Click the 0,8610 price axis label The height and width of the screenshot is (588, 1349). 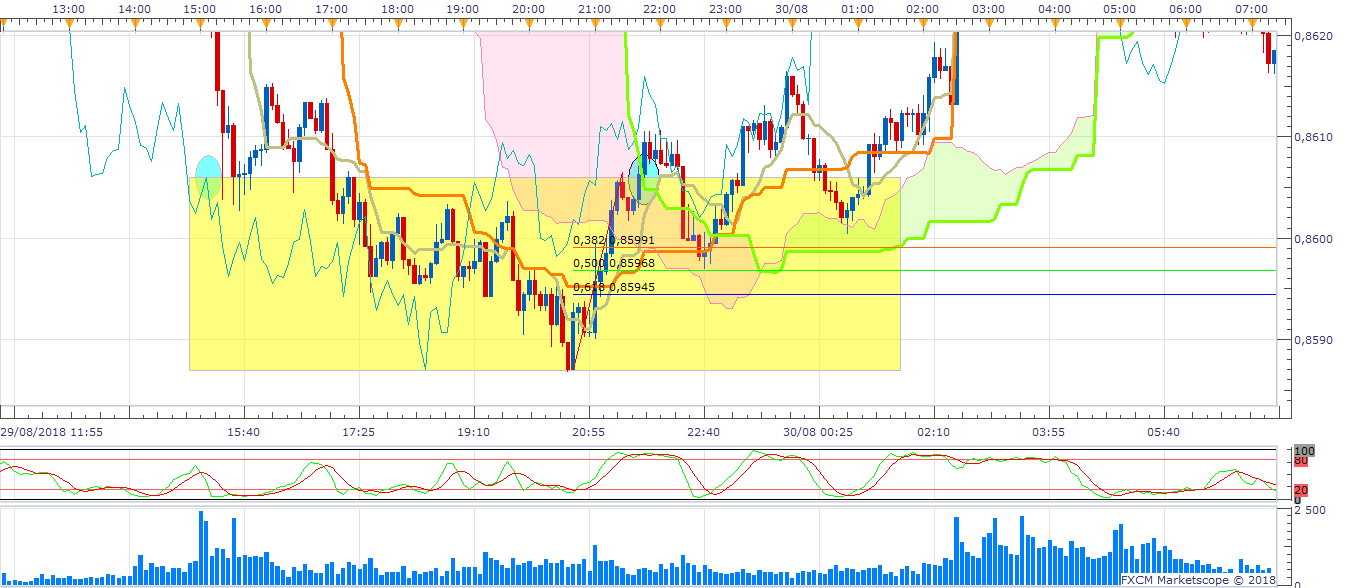click(1312, 137)
